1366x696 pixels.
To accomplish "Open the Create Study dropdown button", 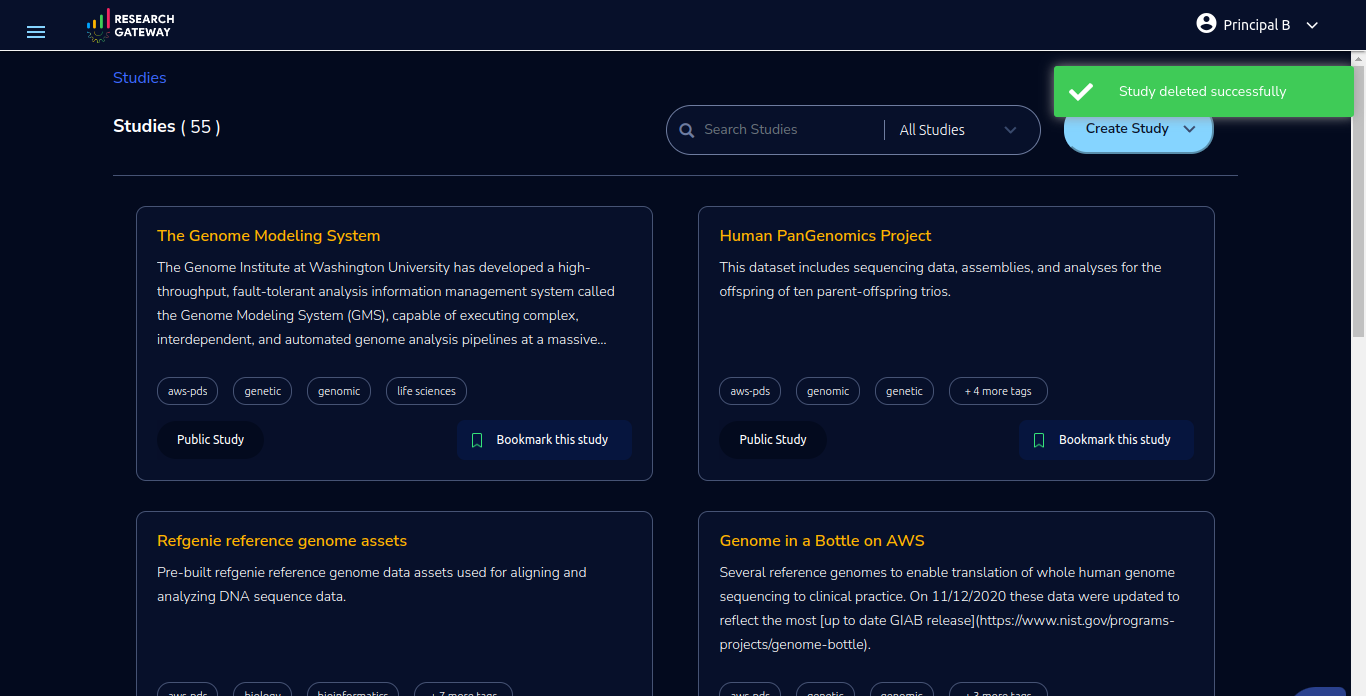I will (1139, 129).
